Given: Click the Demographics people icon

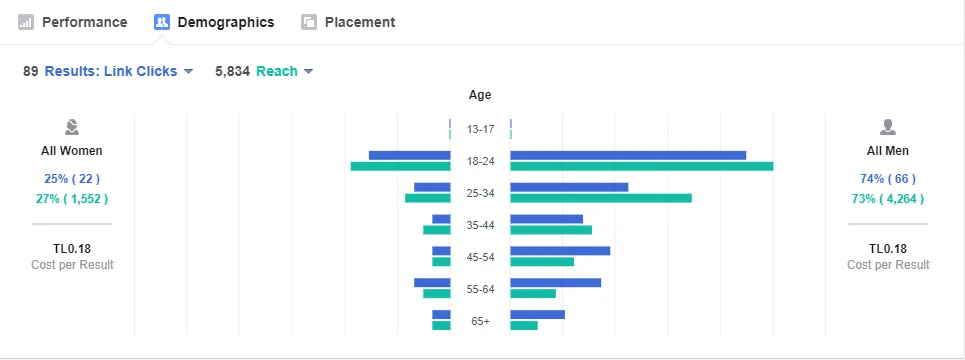Looking at the screenshot, I should coord(162,22).
